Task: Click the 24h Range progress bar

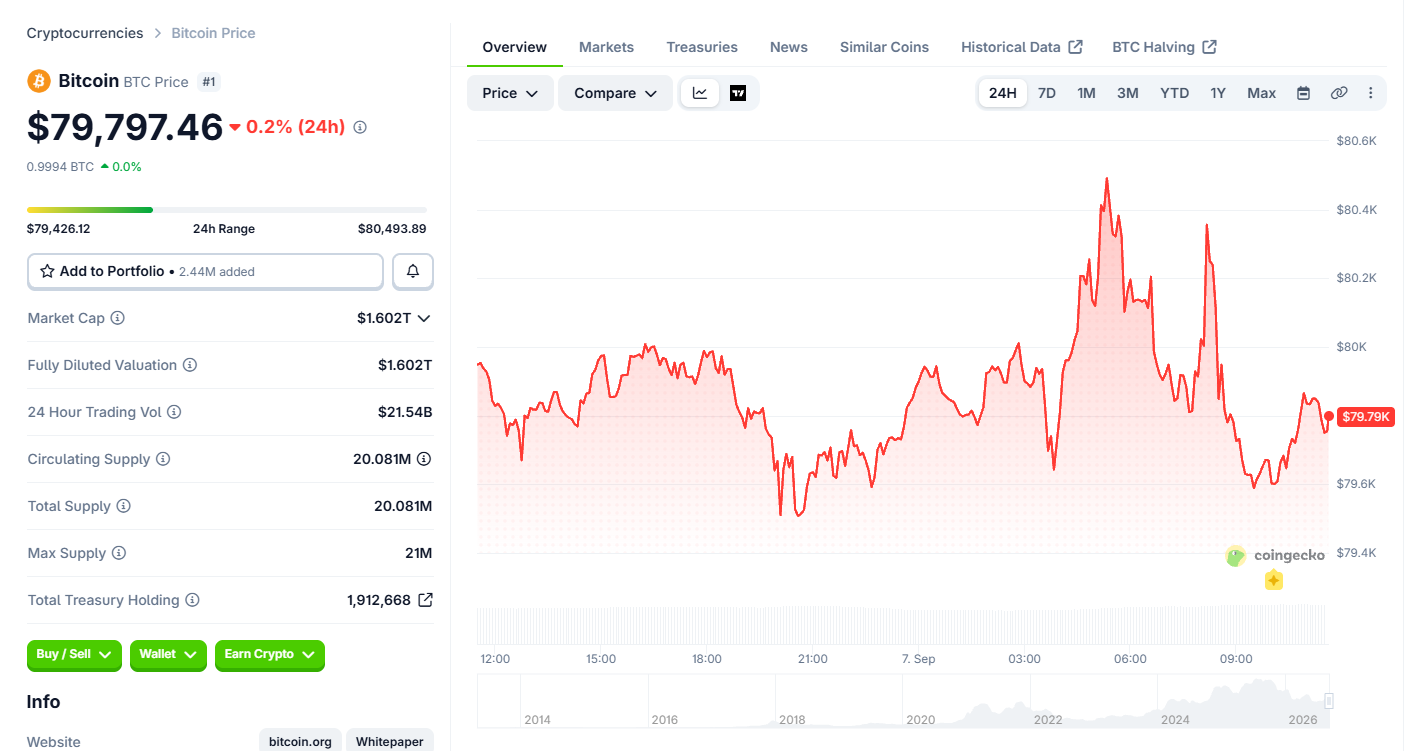Action: (227, 210)
